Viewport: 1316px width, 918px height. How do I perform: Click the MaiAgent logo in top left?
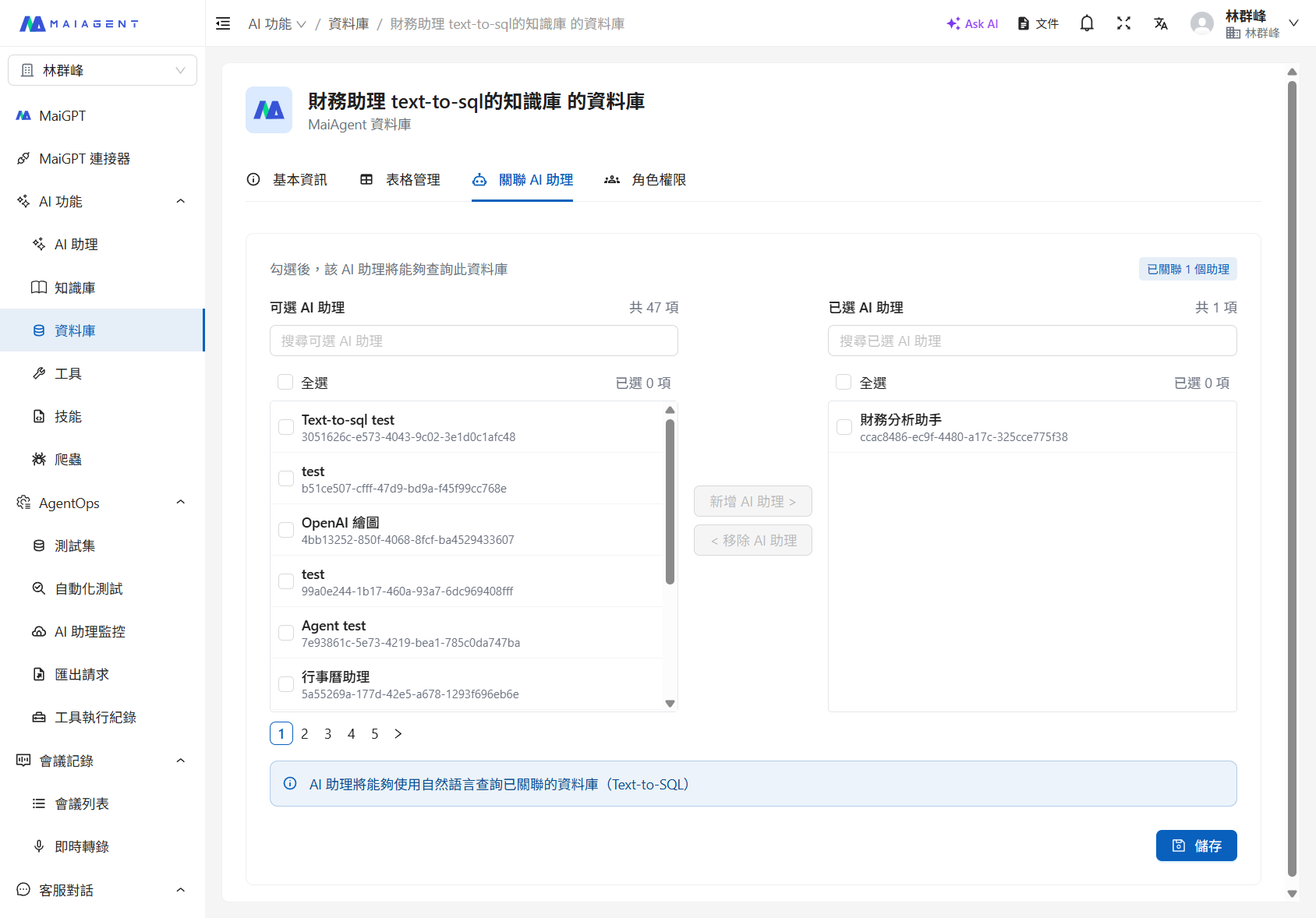(78, 23)
